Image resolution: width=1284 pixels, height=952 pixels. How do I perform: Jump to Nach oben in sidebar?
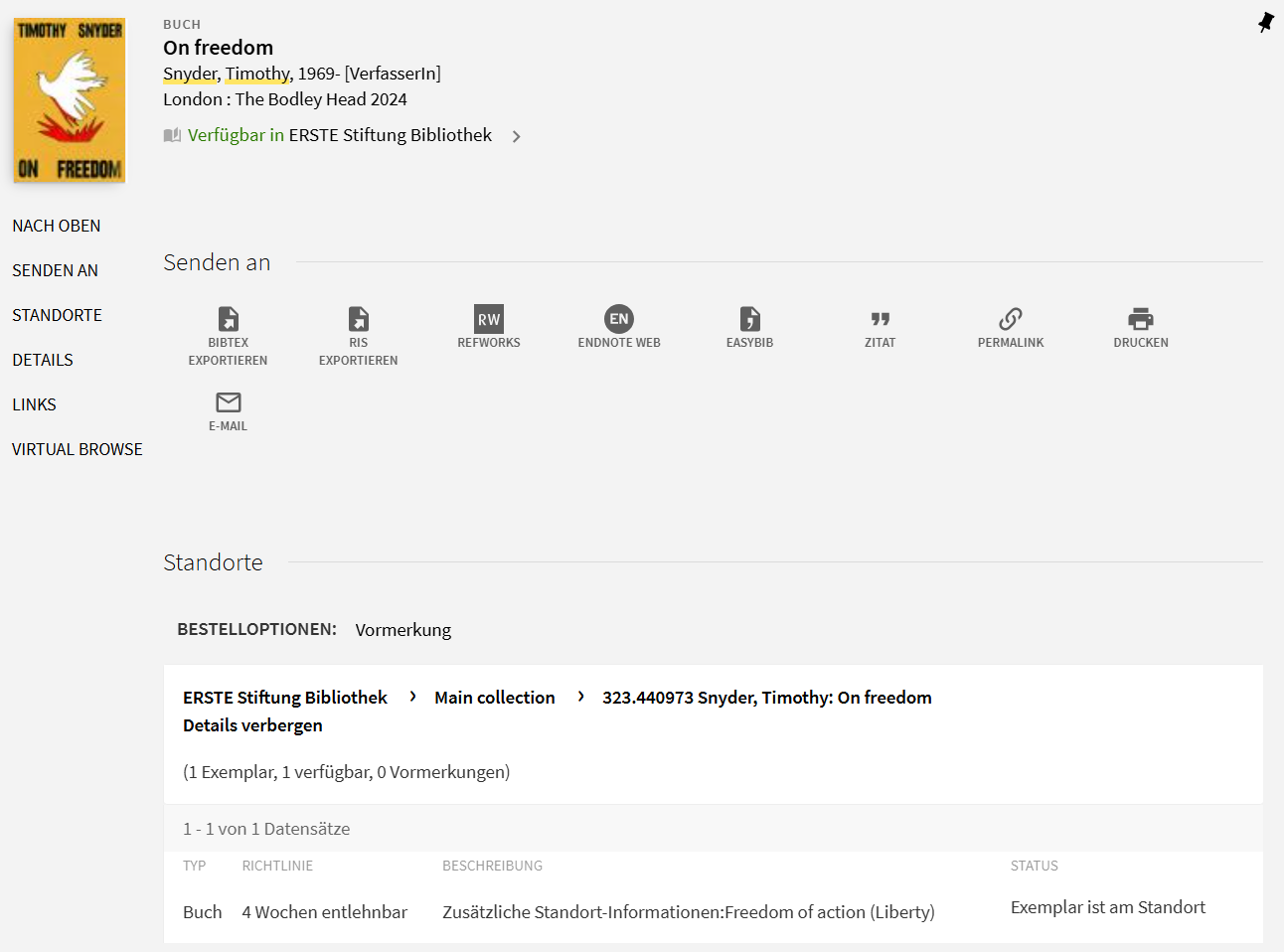coord(57,226)
